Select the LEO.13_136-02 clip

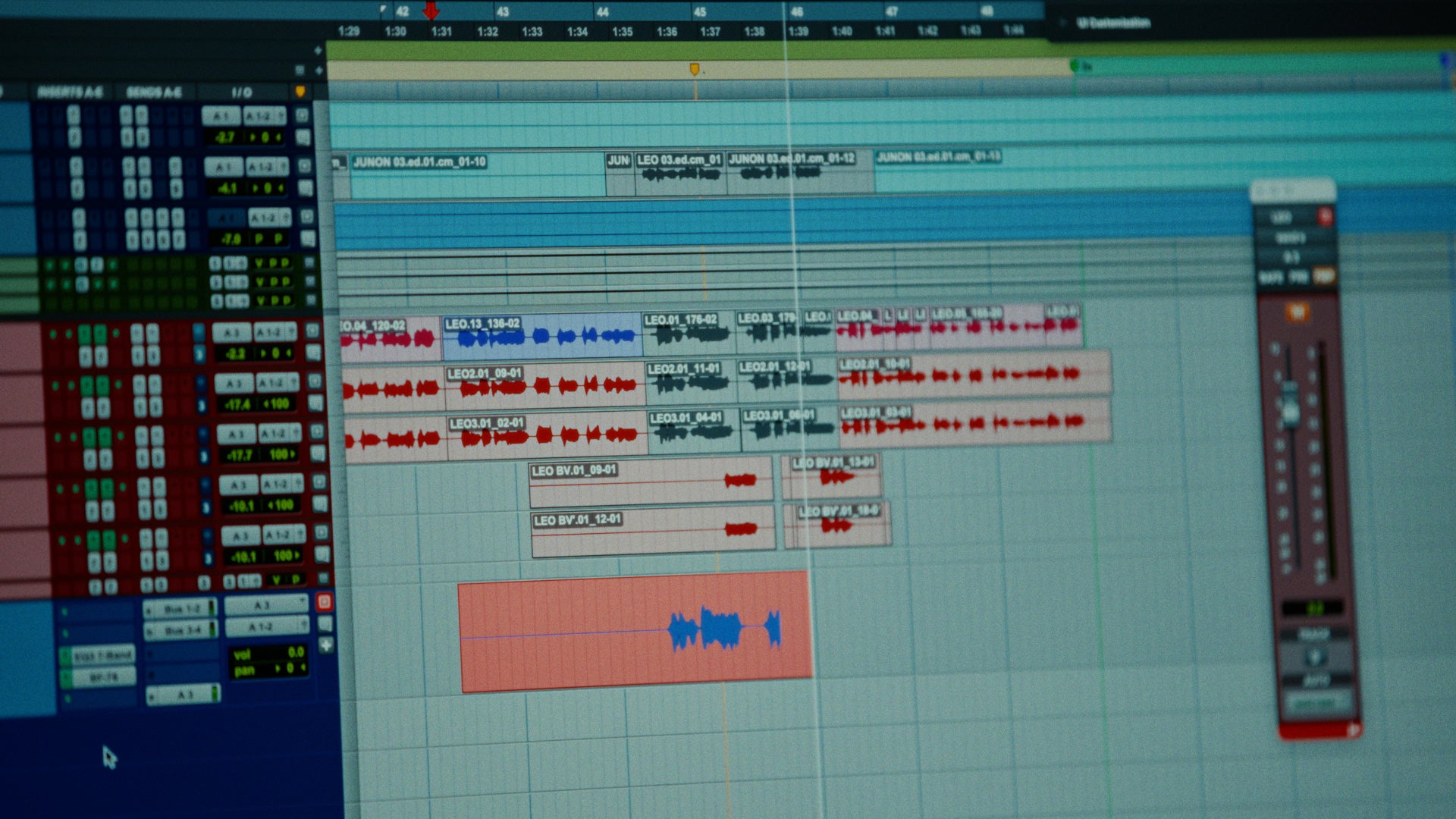coord(541,336)
